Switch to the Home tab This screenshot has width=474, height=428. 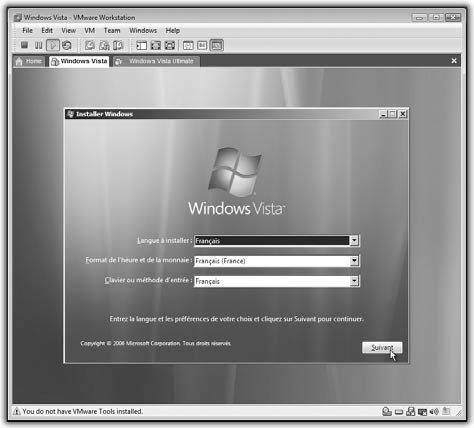click(x=29, y=61)
